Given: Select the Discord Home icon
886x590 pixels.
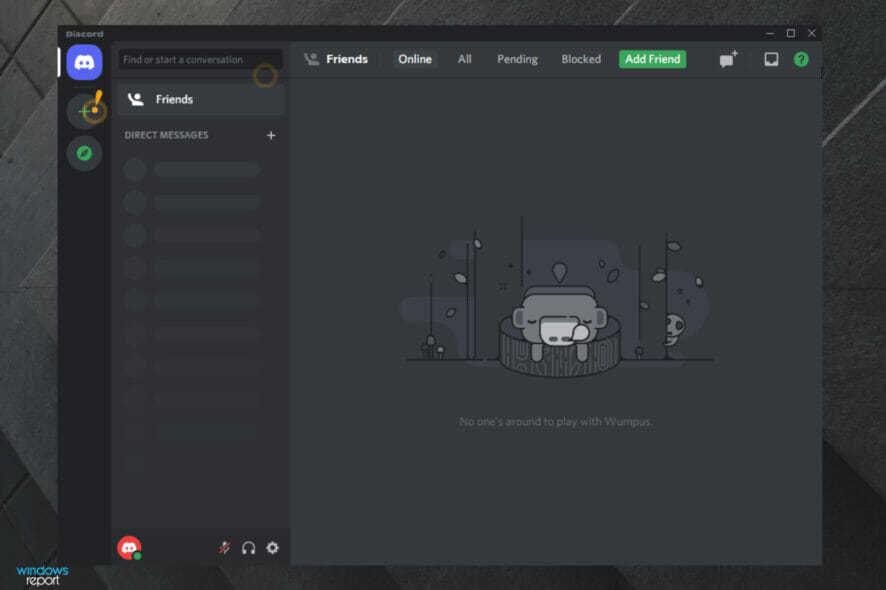Looking at the screenshot, I should coord(84,62).
